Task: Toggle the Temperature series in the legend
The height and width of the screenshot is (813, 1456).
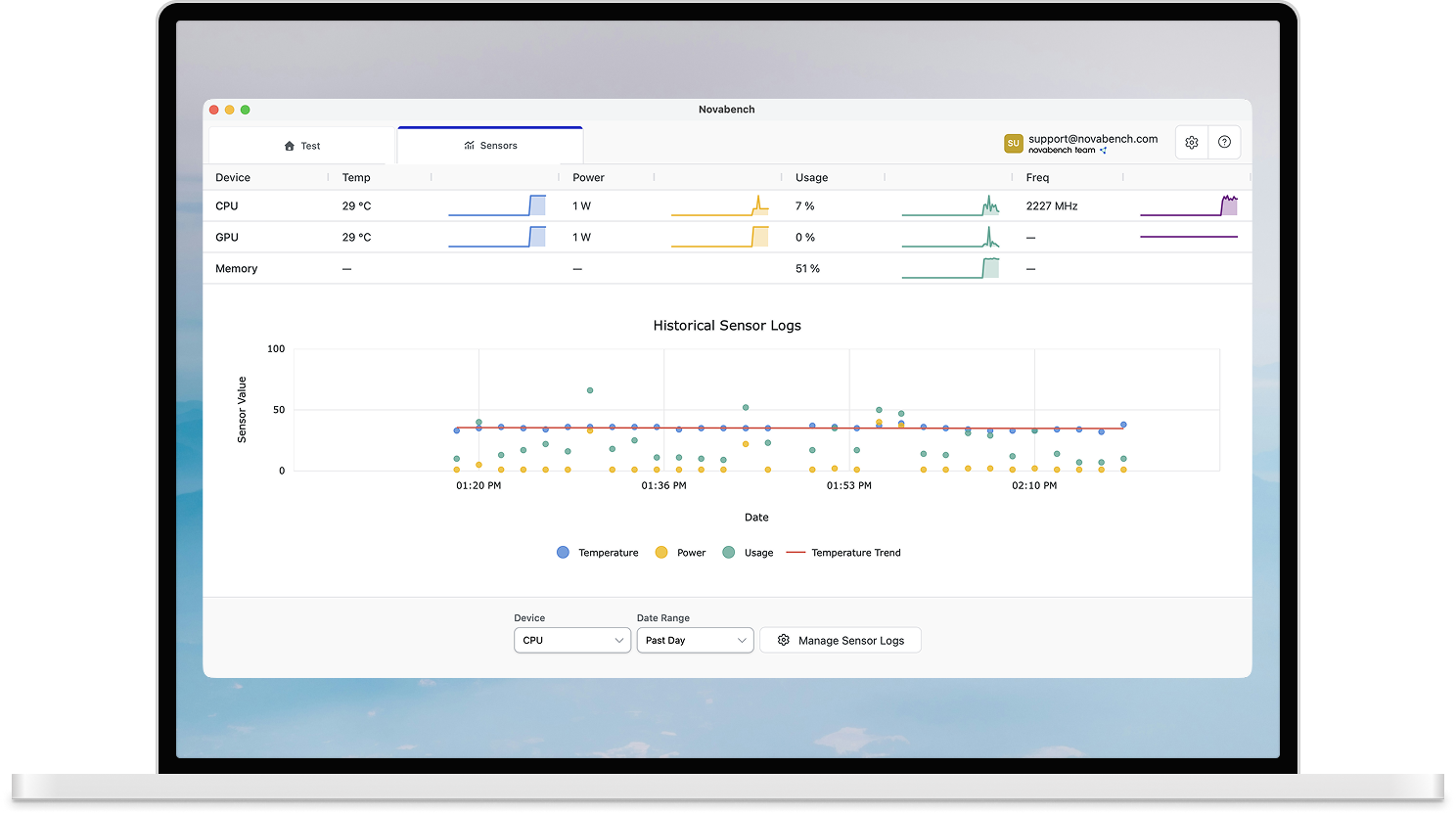Action: click(597, 552)
